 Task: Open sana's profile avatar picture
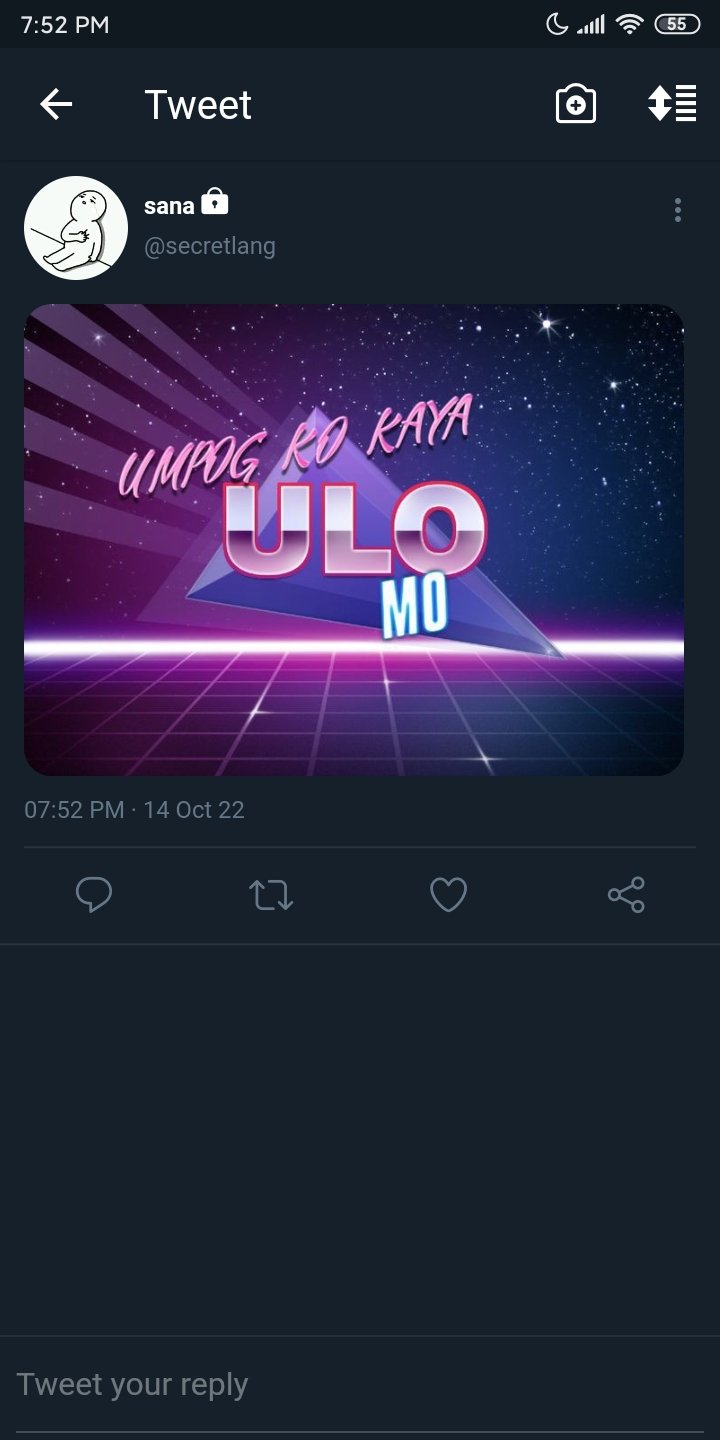[x=76, y=228]
